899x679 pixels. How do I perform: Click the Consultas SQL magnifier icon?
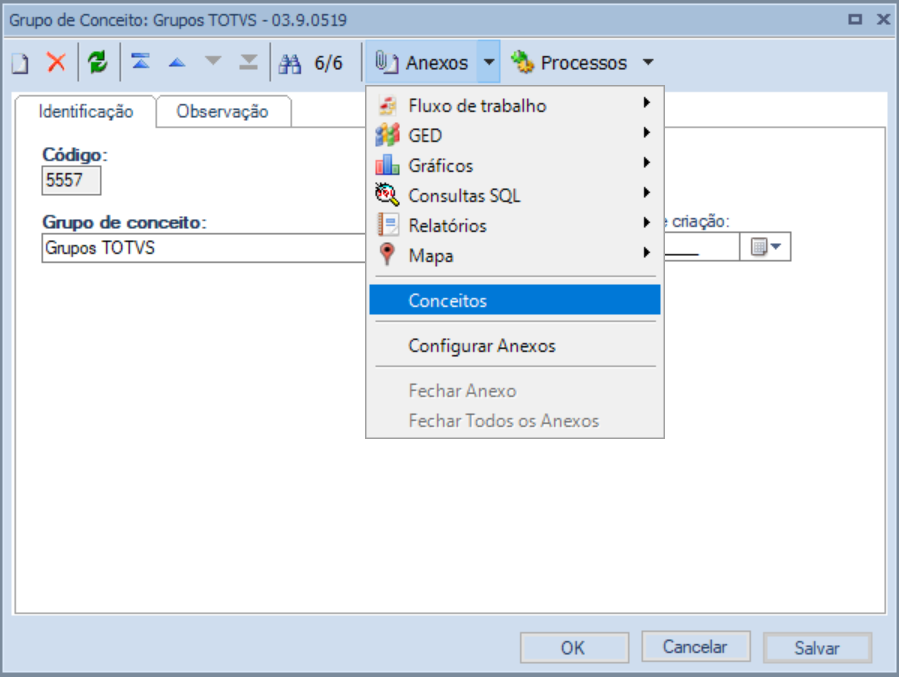point(387,195)
